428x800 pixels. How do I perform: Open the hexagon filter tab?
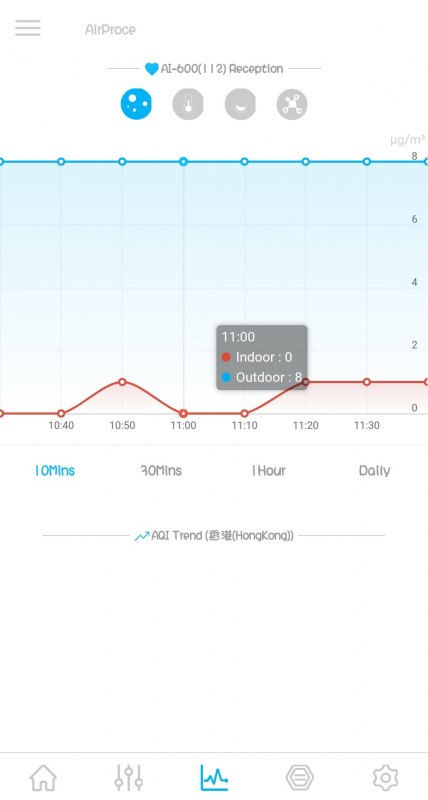coord(299,778)
